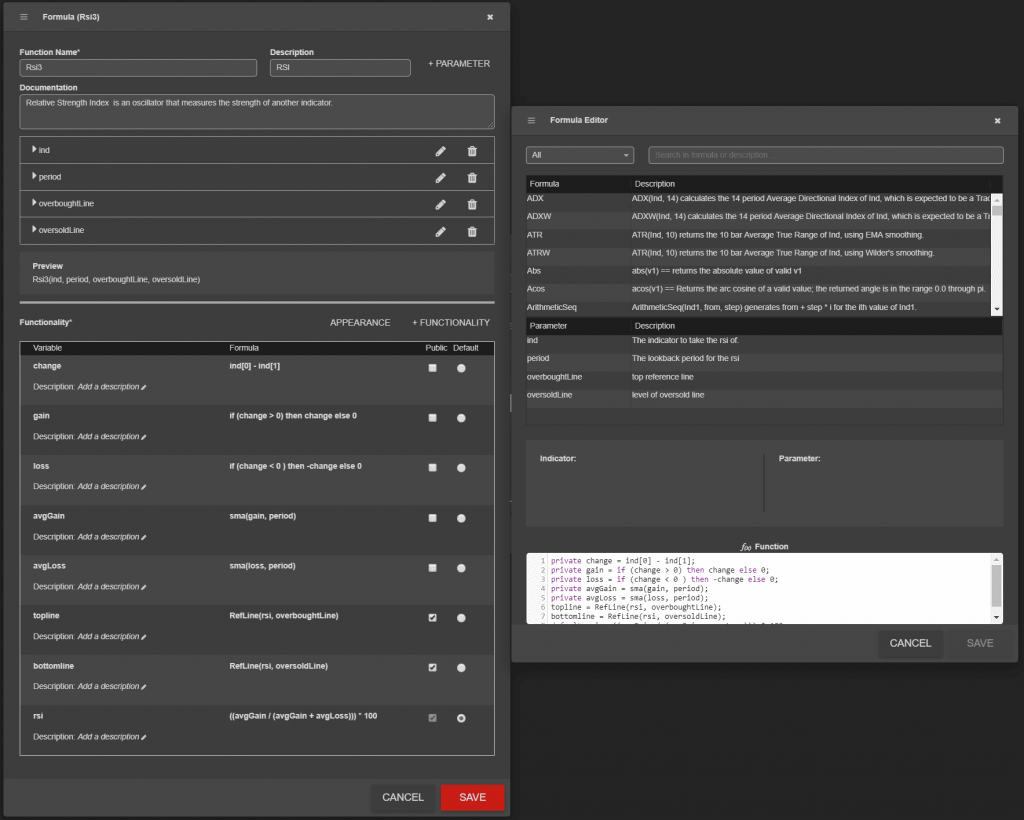This screenshot has height=820, width=1024.
Task: Expand the overboughtLine parameter row
Action: [x=34, y=203]
